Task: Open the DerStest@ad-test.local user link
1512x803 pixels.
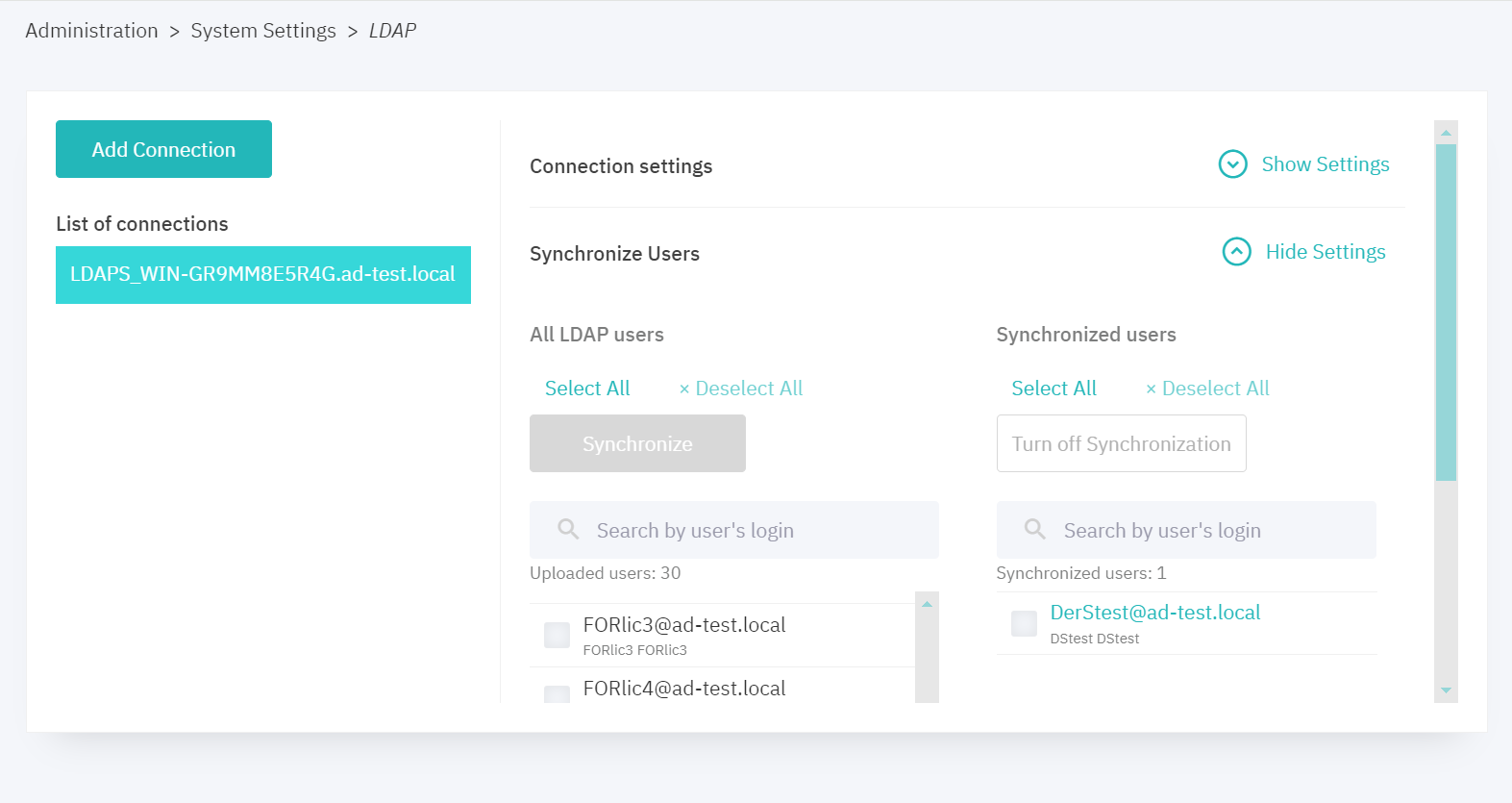Action: pos(1154,613)
